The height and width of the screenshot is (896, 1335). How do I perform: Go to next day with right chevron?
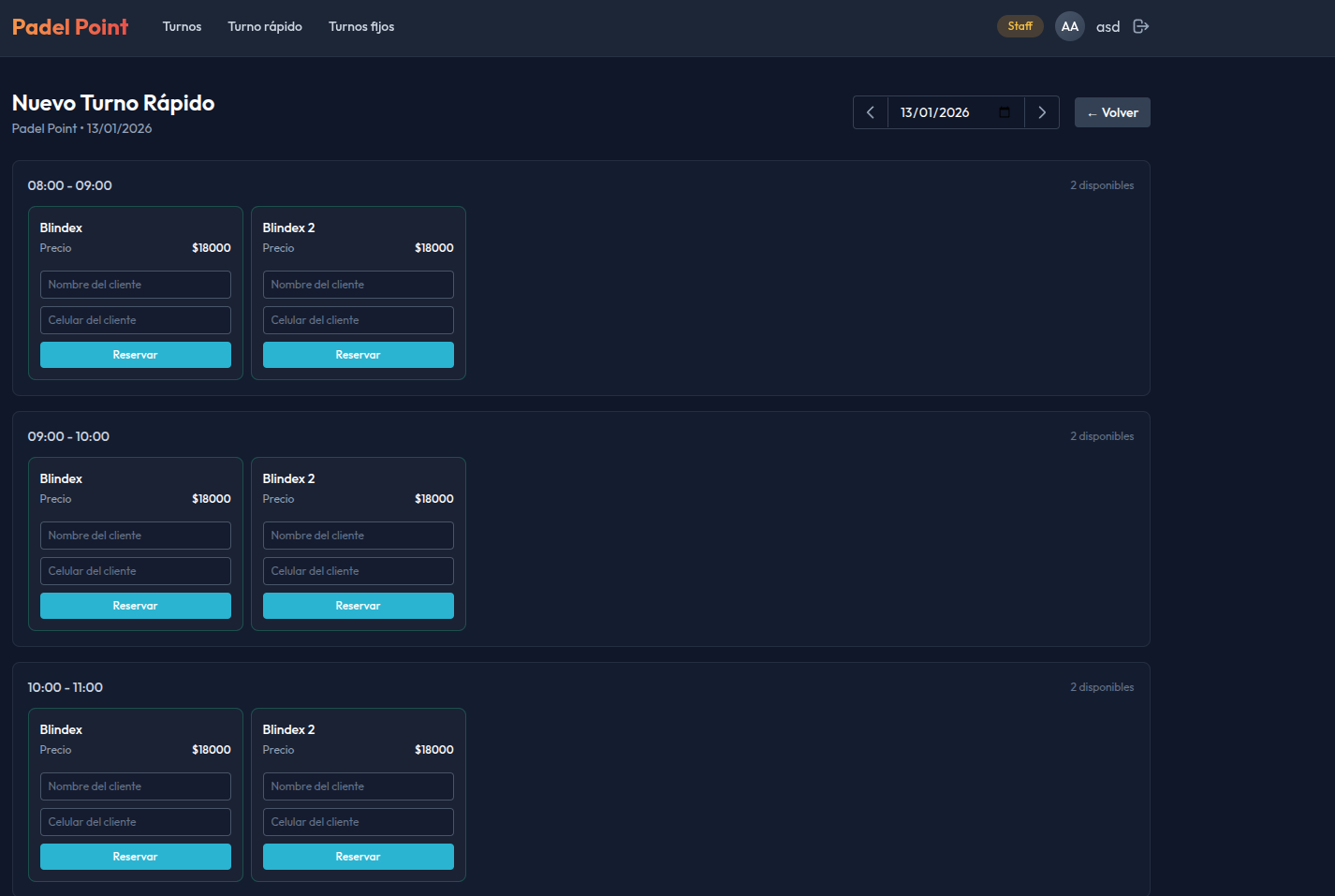(1042, 112)
